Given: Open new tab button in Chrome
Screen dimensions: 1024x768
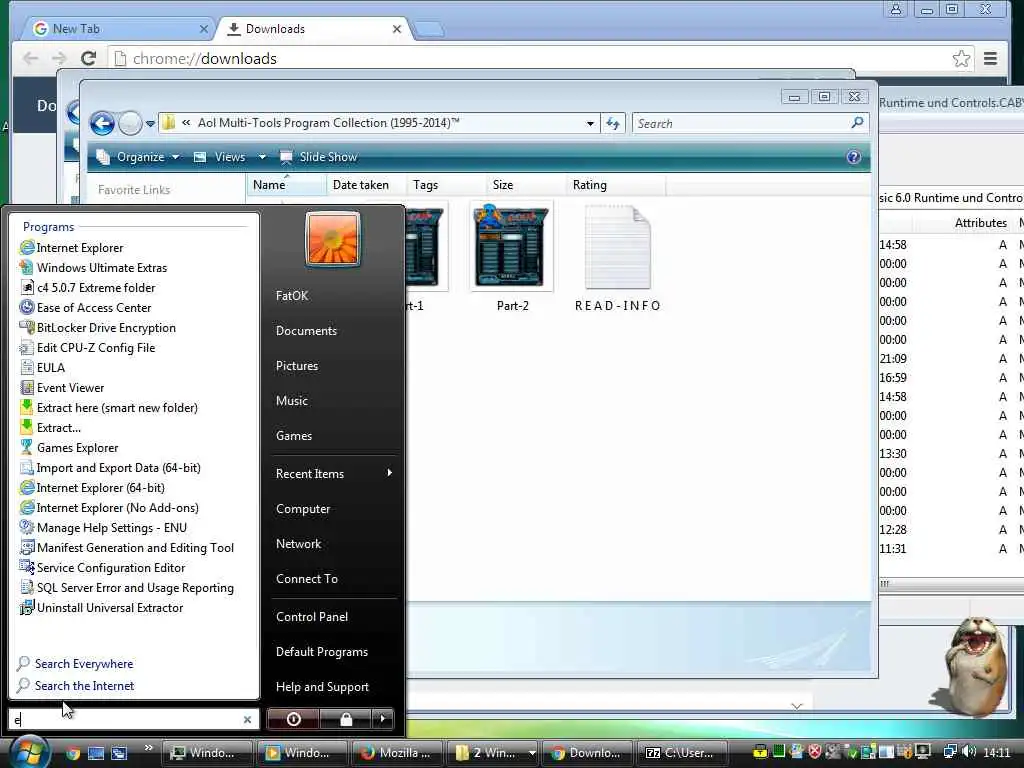Looking at the screenshot, I should click(x=429, y=29).
